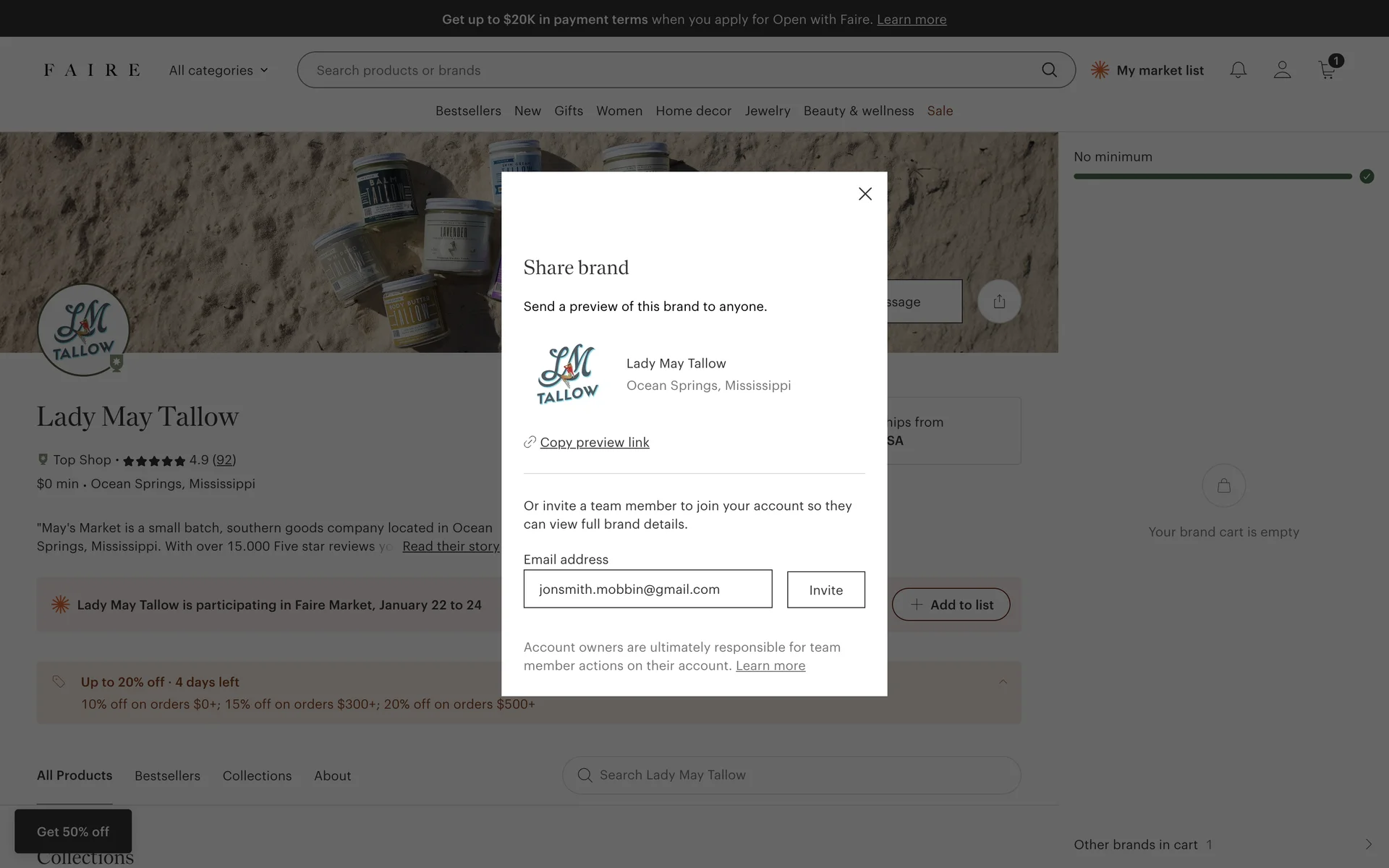Expand the All categories dropdown
Viewport: 1389px width, 868px height.
[x=218, y=70]
